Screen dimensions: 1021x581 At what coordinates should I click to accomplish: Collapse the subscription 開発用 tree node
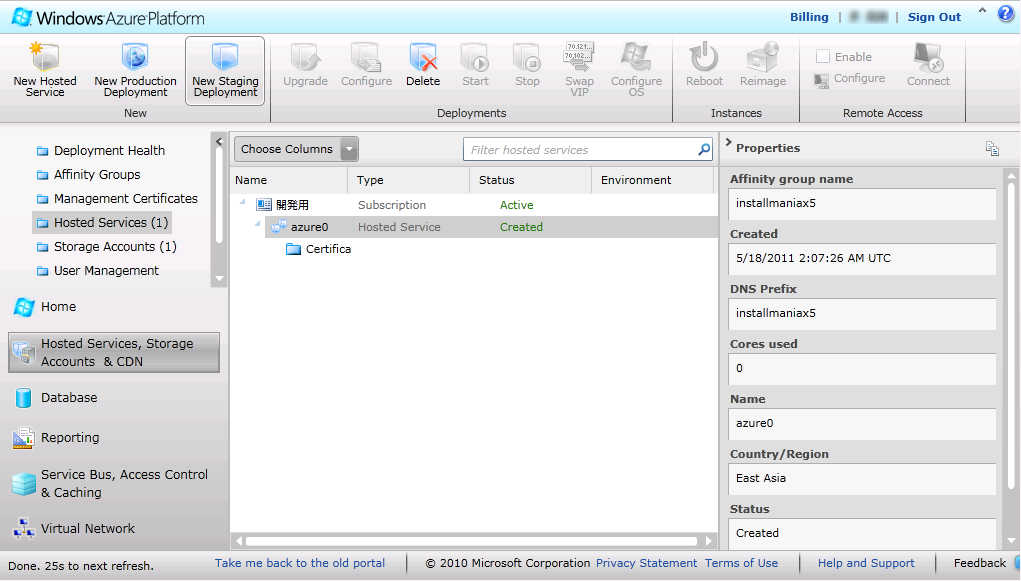(x=242, y=203)
